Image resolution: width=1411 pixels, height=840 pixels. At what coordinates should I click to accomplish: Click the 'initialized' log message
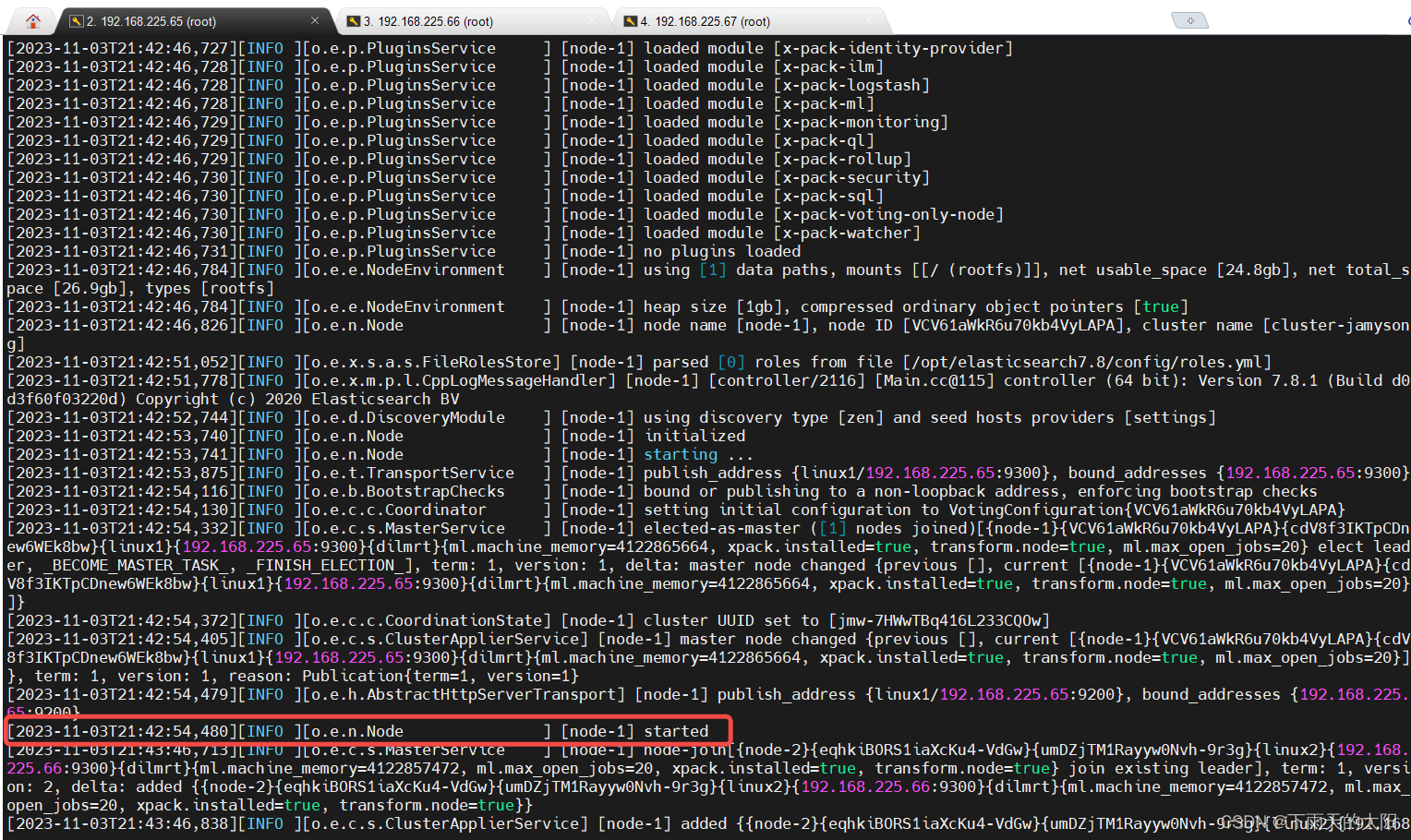coord(694,436)
